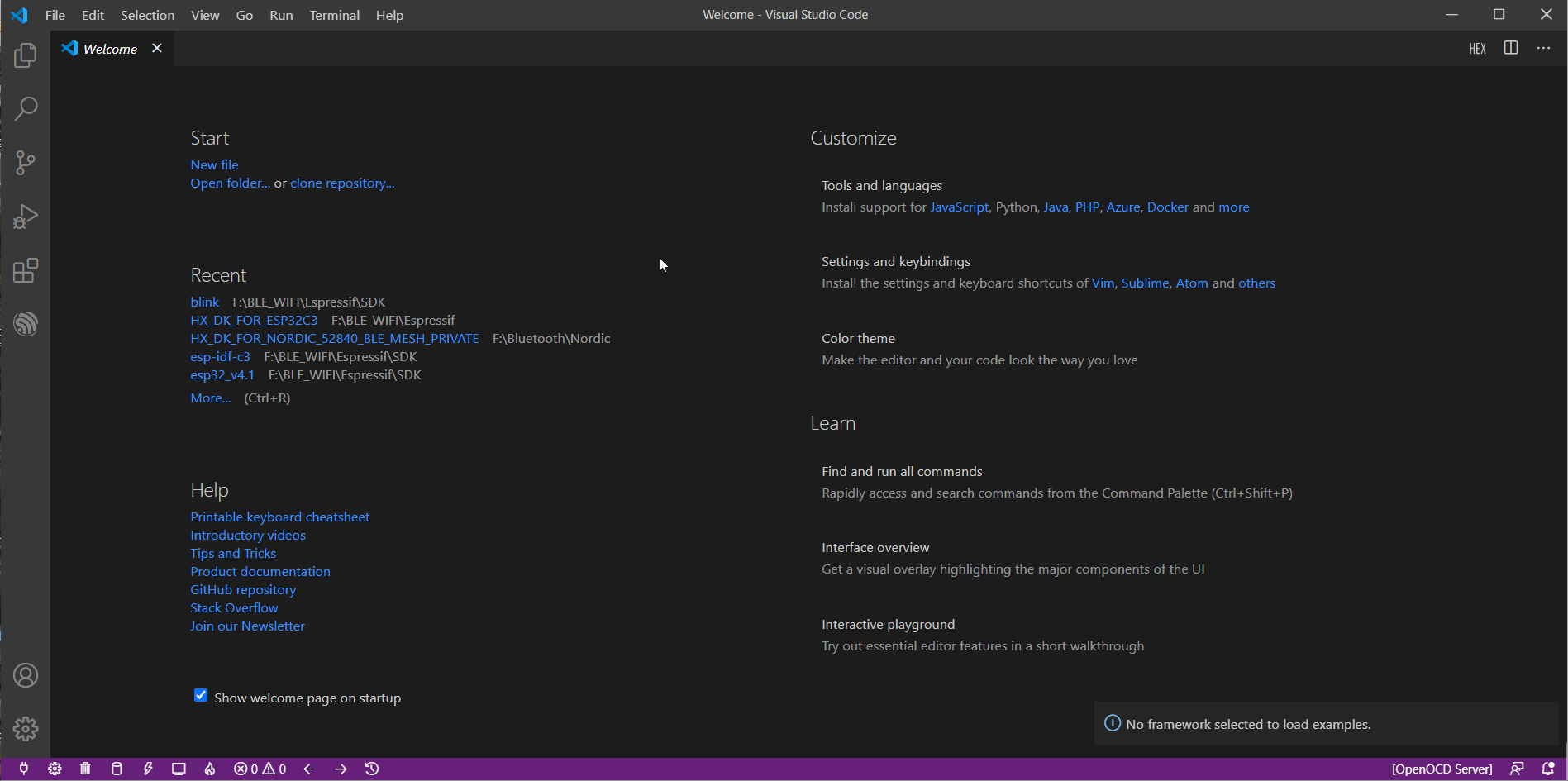This screenshot has width=1568, height=781.
Task: Open Stack Overflow link
Action: [234, 607]
